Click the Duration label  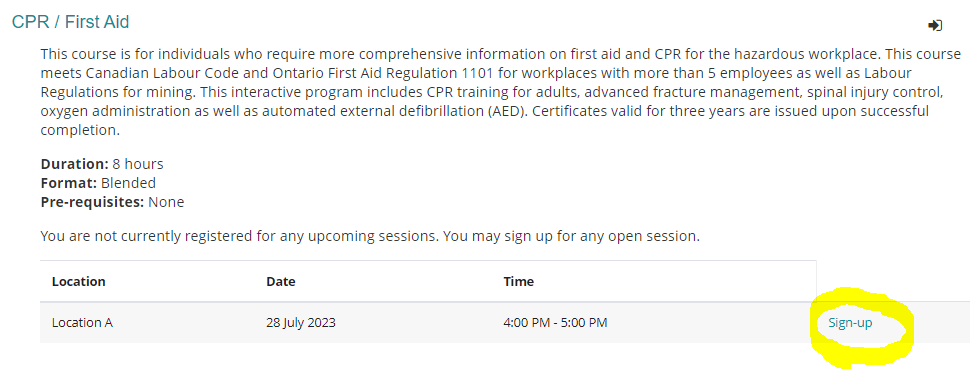point(74,164)
